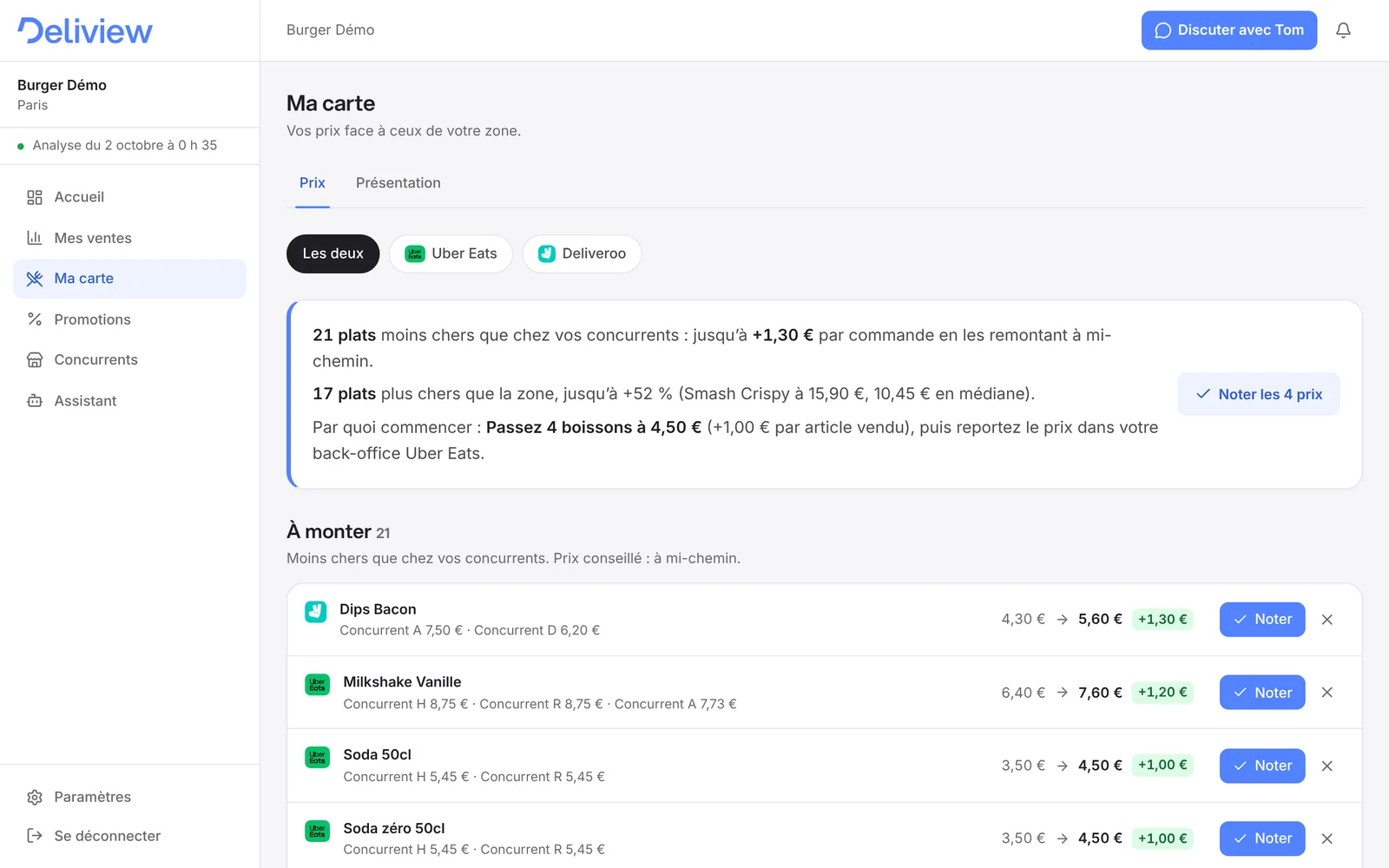The width and height of the screenshot is (1389, 868).
Task: Click the À monter section heading
Action: tap(329, 531)
